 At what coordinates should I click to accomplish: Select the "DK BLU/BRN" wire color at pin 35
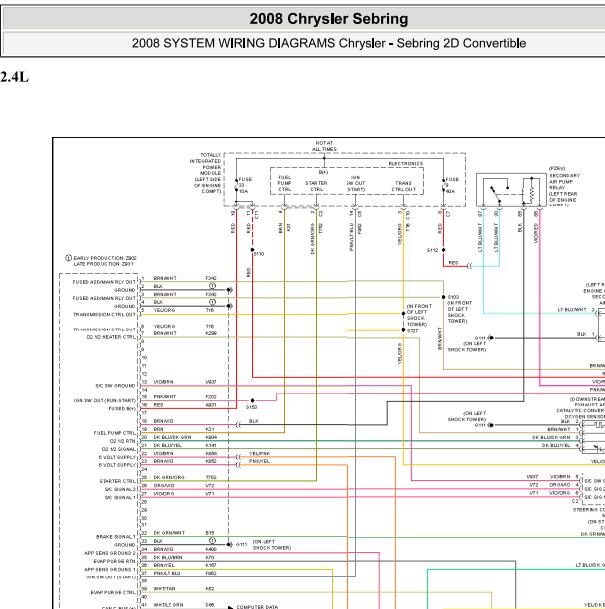pyautogui.click(x=168, y=557)
